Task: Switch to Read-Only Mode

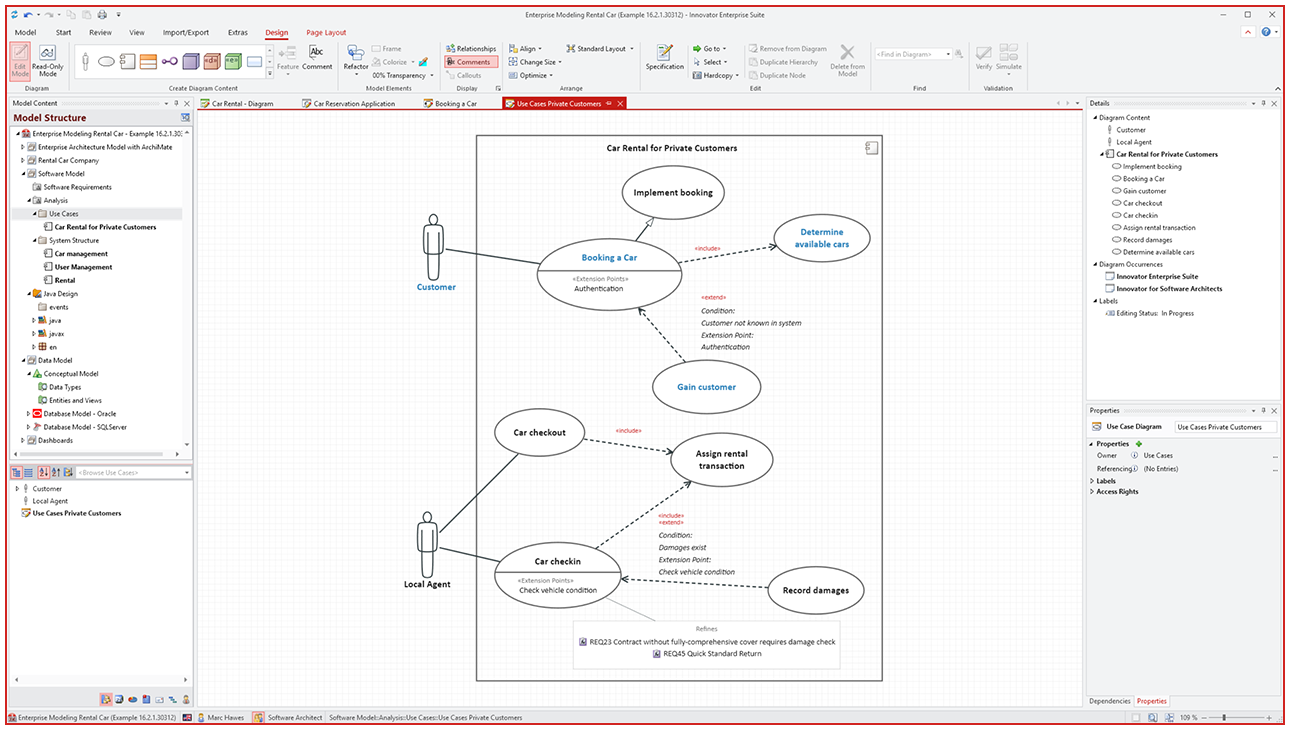Action: [x=47, y=60]
